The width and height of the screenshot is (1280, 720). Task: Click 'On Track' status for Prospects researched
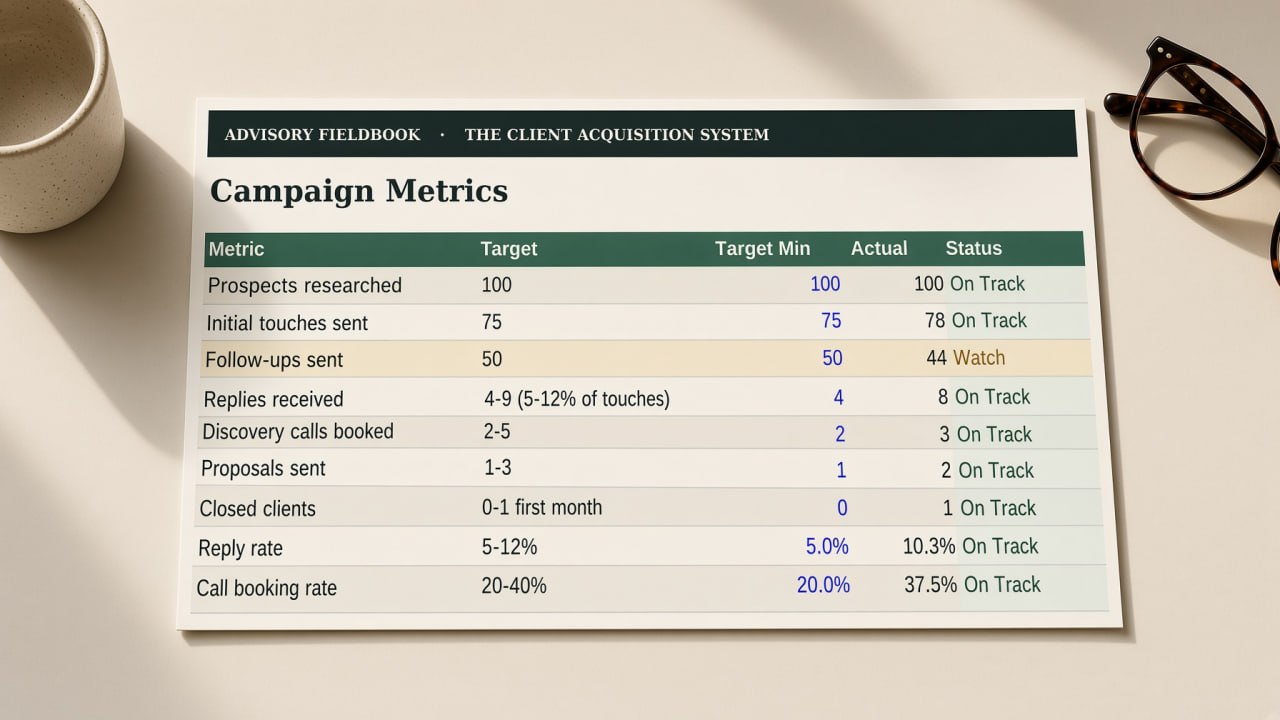987,284
